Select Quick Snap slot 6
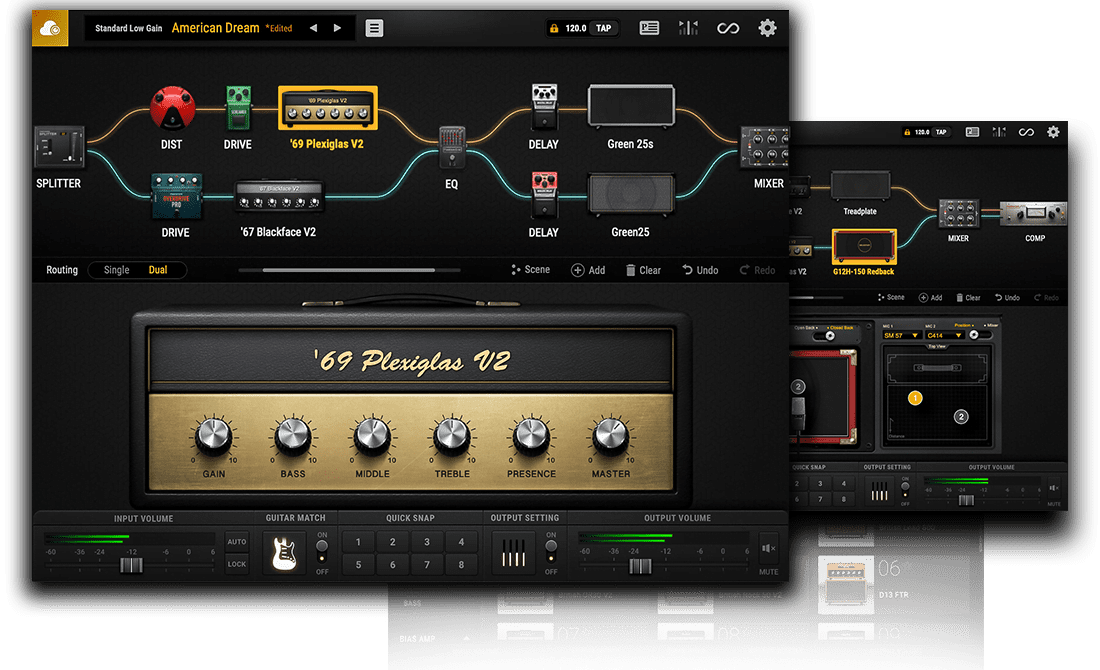The width and height of the screenshot is (1100, 670). 393,564
